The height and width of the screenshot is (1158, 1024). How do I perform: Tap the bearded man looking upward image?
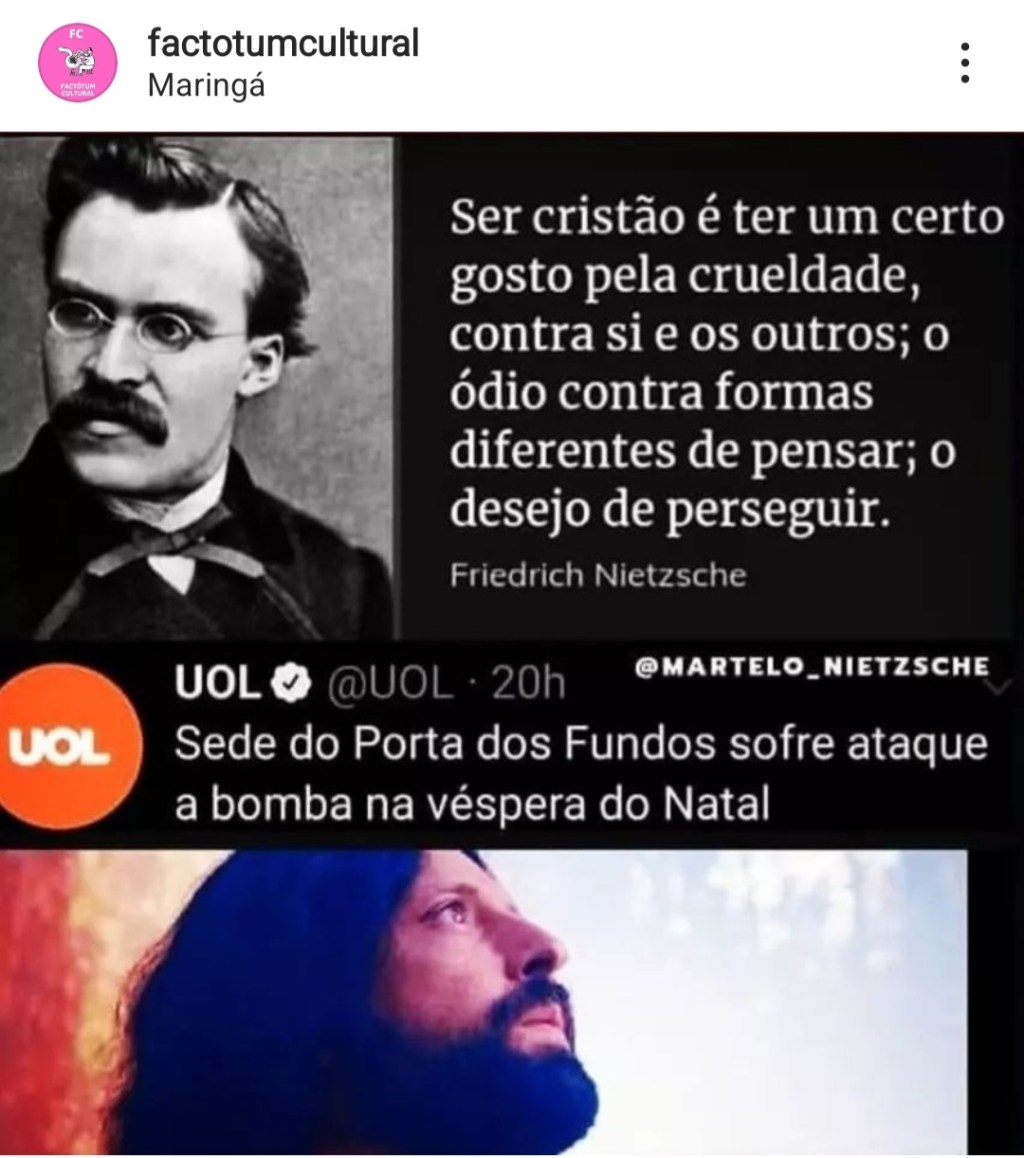point(483,1003)
